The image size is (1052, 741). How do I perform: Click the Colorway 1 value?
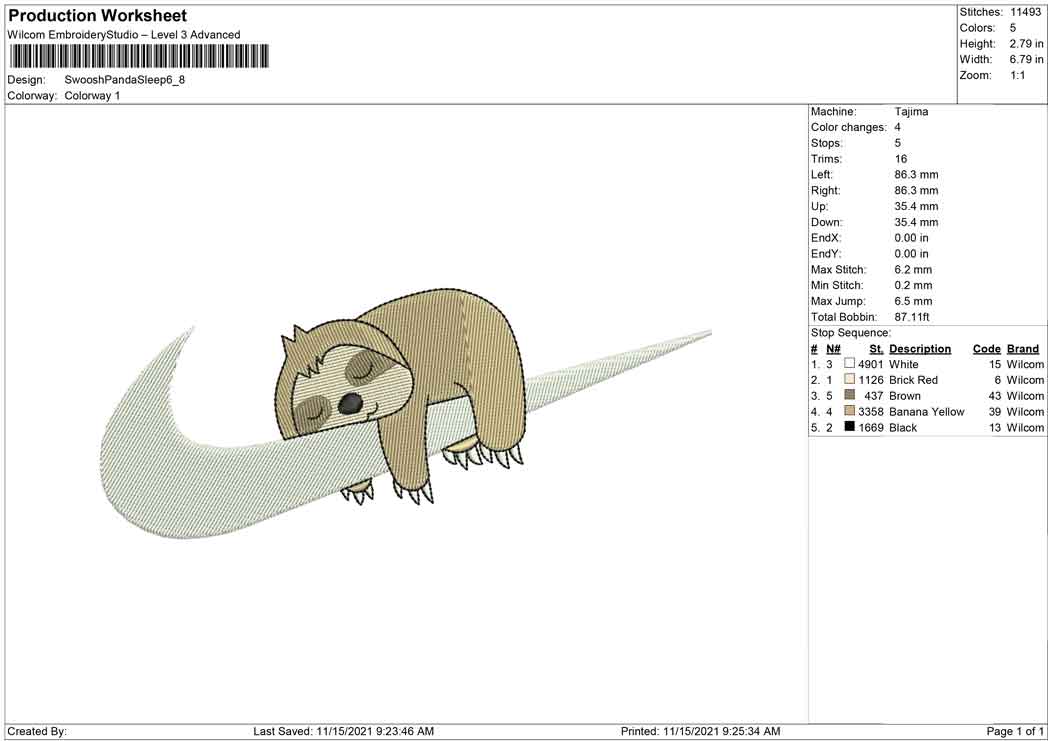[x=92, y=96]
